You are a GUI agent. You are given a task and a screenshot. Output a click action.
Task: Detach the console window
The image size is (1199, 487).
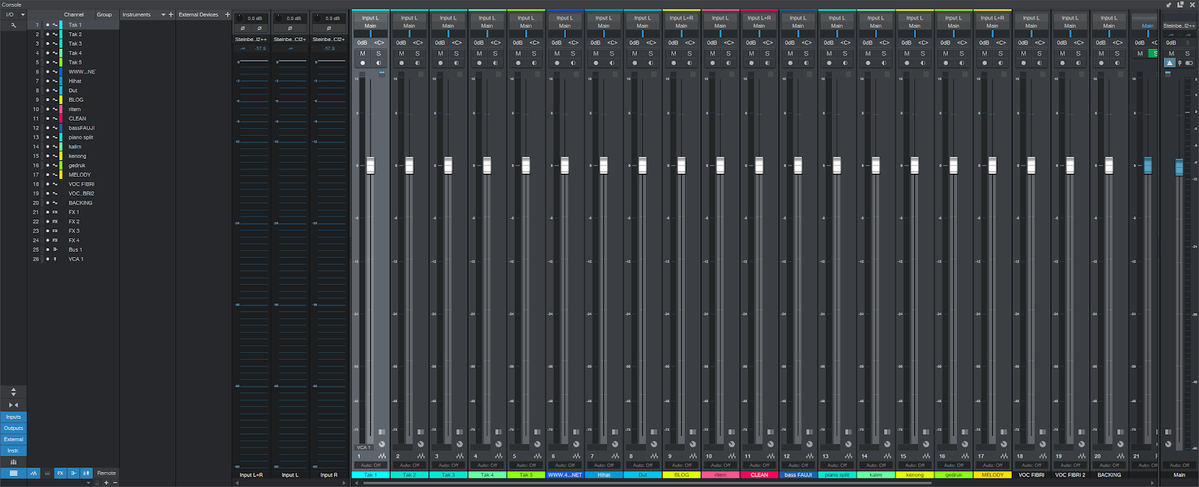[x=1180, y=5]
